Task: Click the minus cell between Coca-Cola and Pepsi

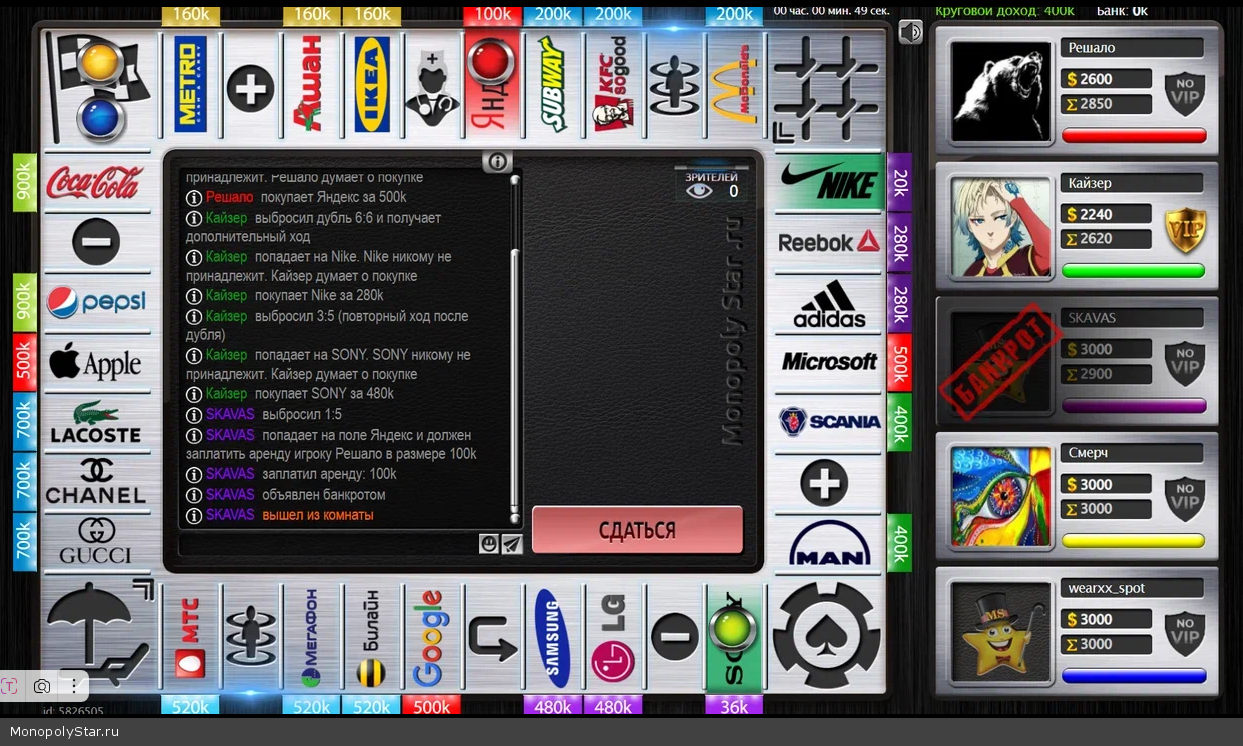Action: coord(96,242)
